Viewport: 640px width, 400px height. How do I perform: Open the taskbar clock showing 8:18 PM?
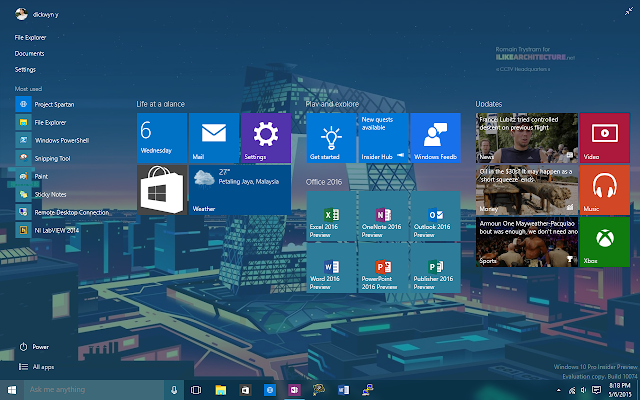pos(619,390)
